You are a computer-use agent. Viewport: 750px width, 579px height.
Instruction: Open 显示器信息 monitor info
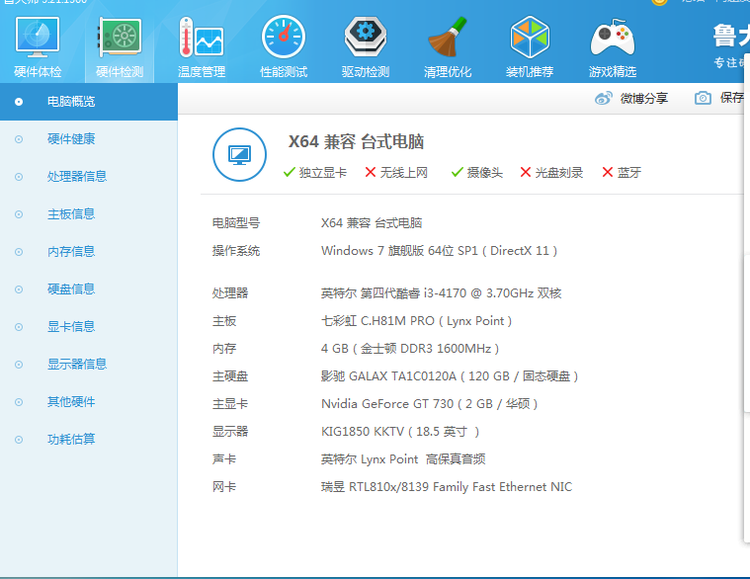pos(76,364)
